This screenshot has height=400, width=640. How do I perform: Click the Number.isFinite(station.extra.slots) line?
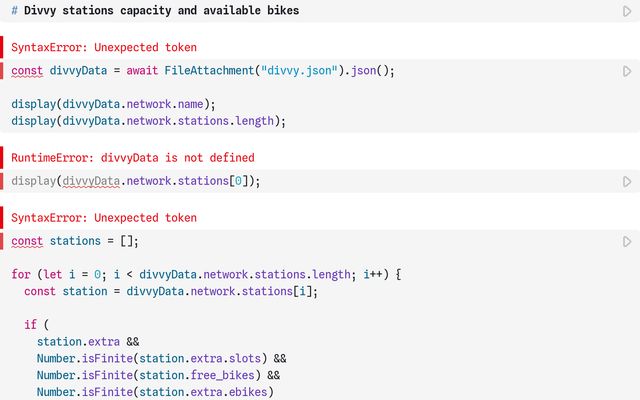point(161,358)
